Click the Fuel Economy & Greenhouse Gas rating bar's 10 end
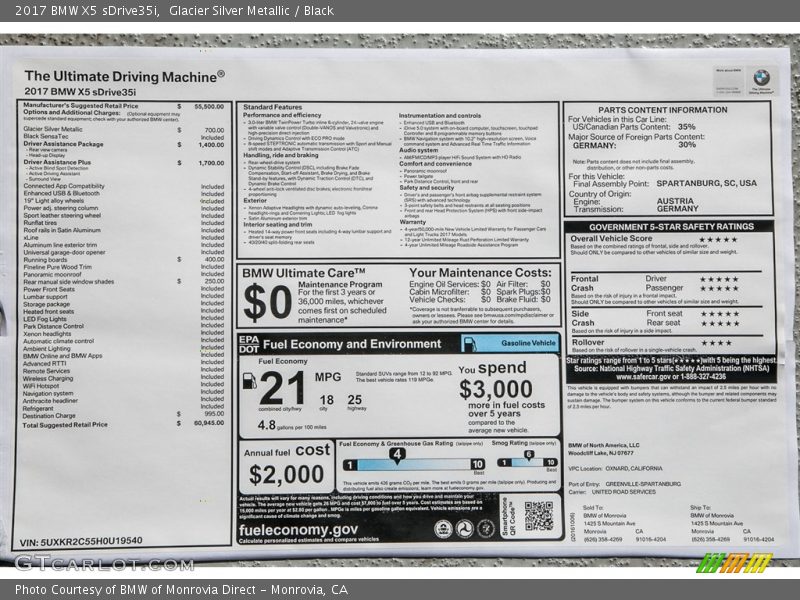The image size is (800, 600). coord(477,464)
